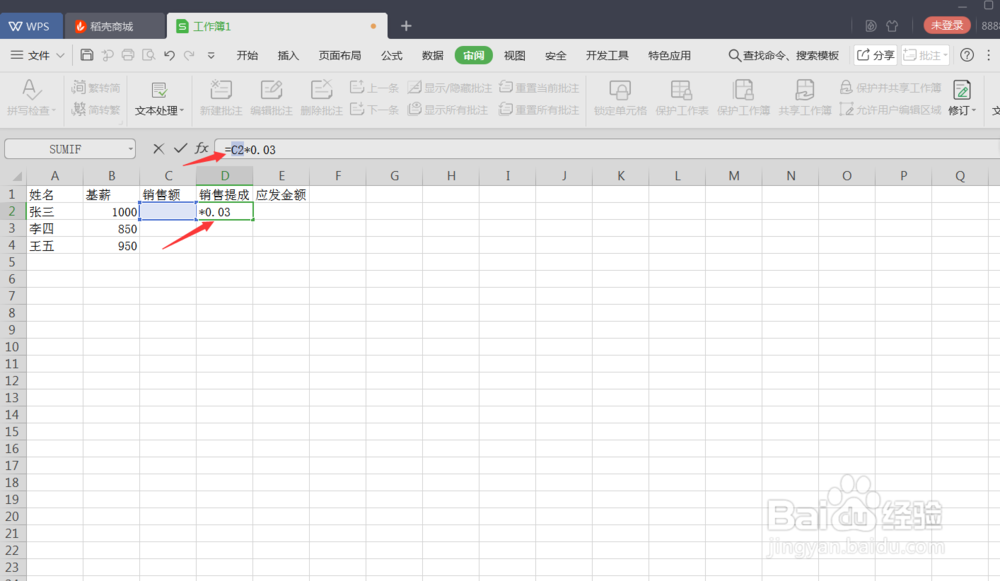The height and width of the screenshot is (581, 1000).
Task: Switch to Home (开始) ribbon tab
Action: tap(247, 55)
